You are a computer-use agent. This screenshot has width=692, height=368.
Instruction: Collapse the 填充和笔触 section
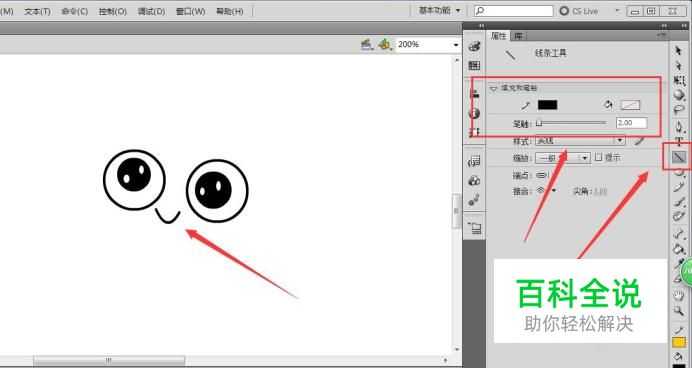(x=493, y=88)
